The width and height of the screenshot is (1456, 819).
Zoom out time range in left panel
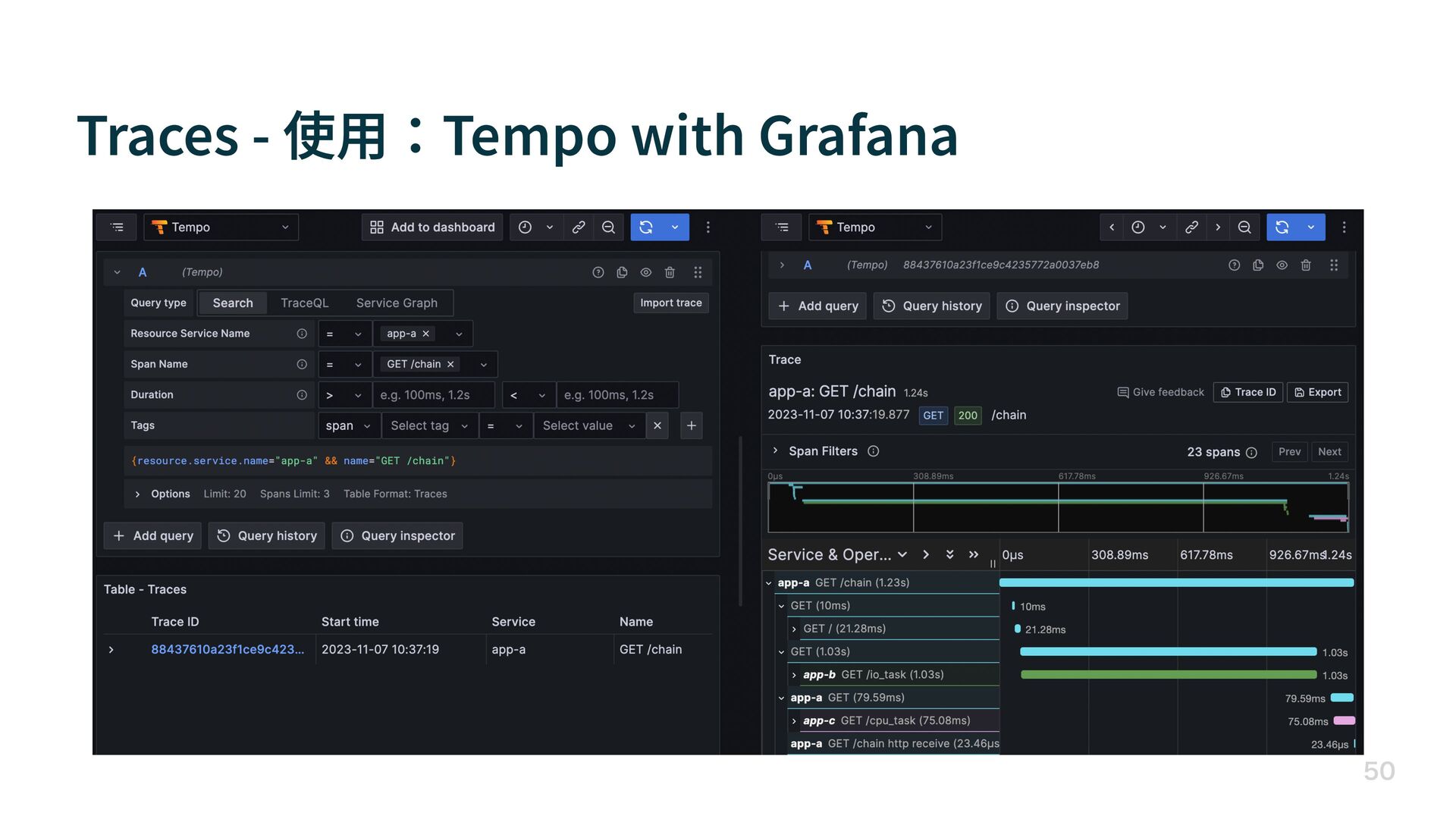[x=608, y=227]
